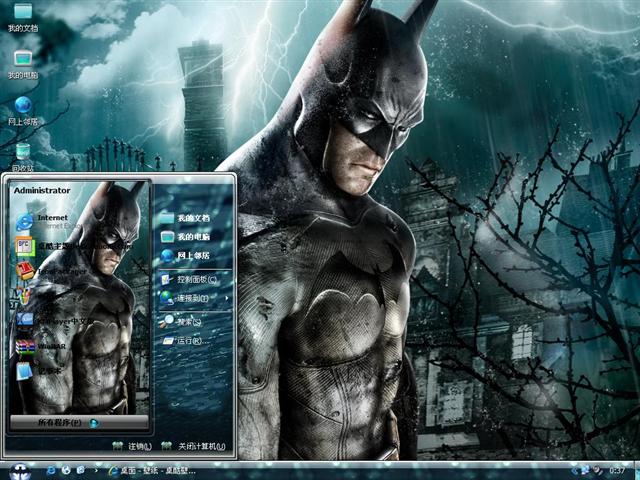Expand 所有程序(P) all programs list
640x480 pixels.
click(79, 423)
